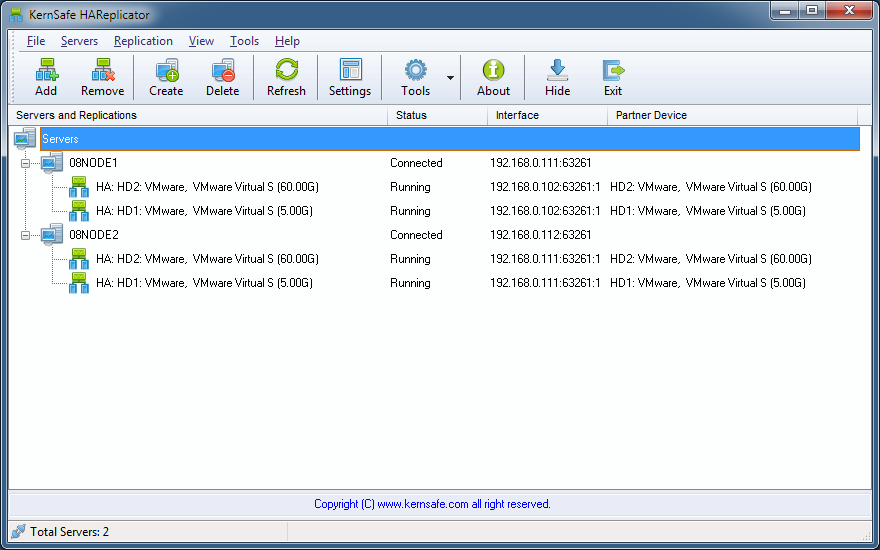Open the Tools menu in menu bar
The height and width of the screenshot is (550, 880).
point(244,41)
